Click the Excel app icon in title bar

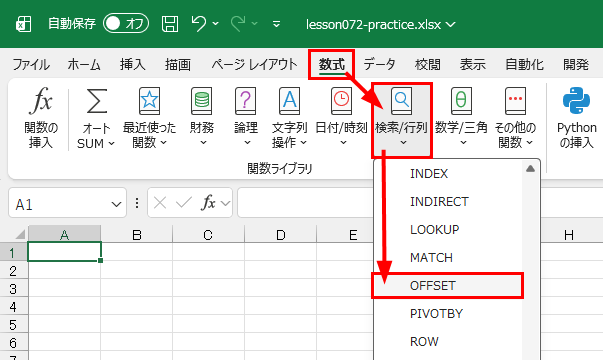(x=23, y=24)
